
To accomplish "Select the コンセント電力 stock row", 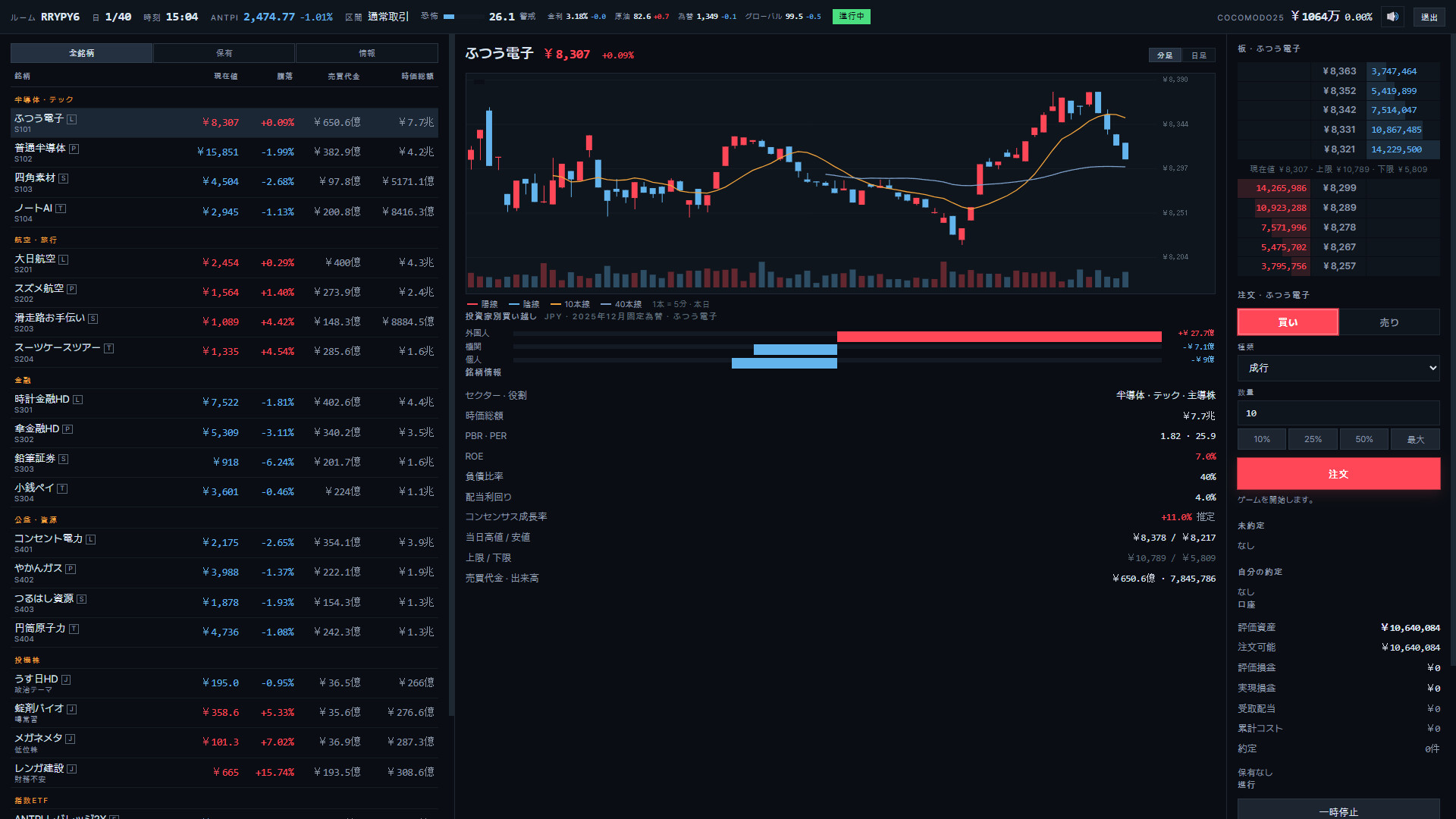I will (224, 543).
